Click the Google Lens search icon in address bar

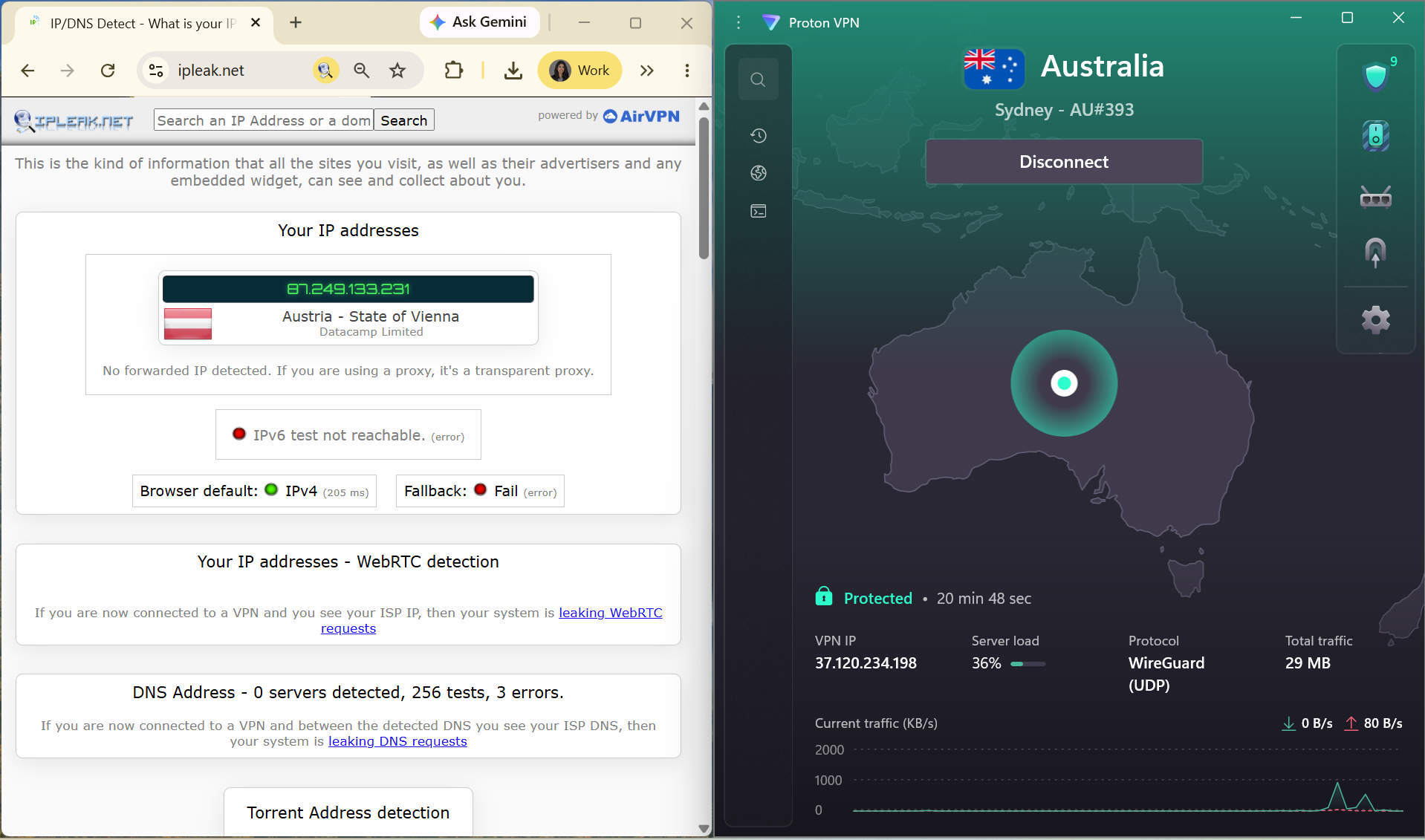click(x=325, y=71)
